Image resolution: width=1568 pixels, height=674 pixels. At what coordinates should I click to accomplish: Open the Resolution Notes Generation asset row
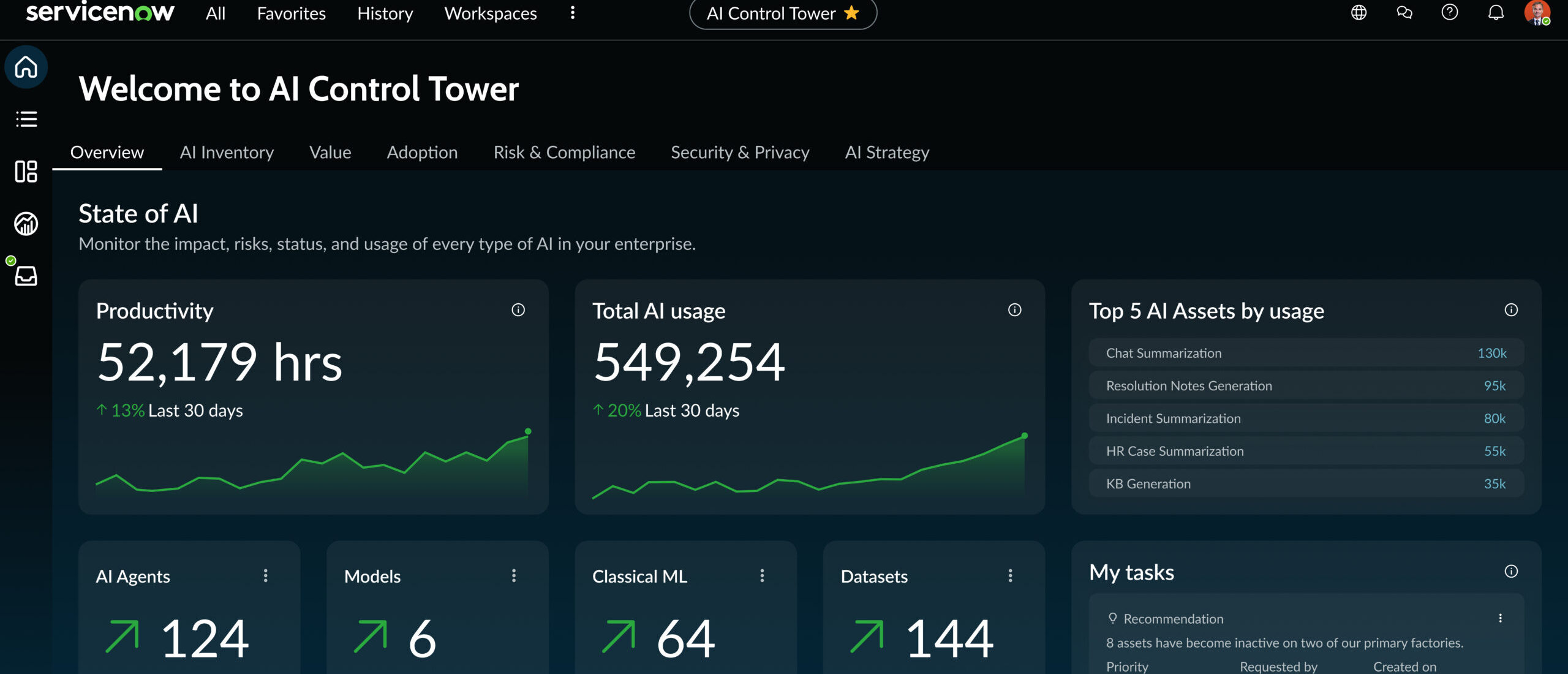click(1306, 385)
